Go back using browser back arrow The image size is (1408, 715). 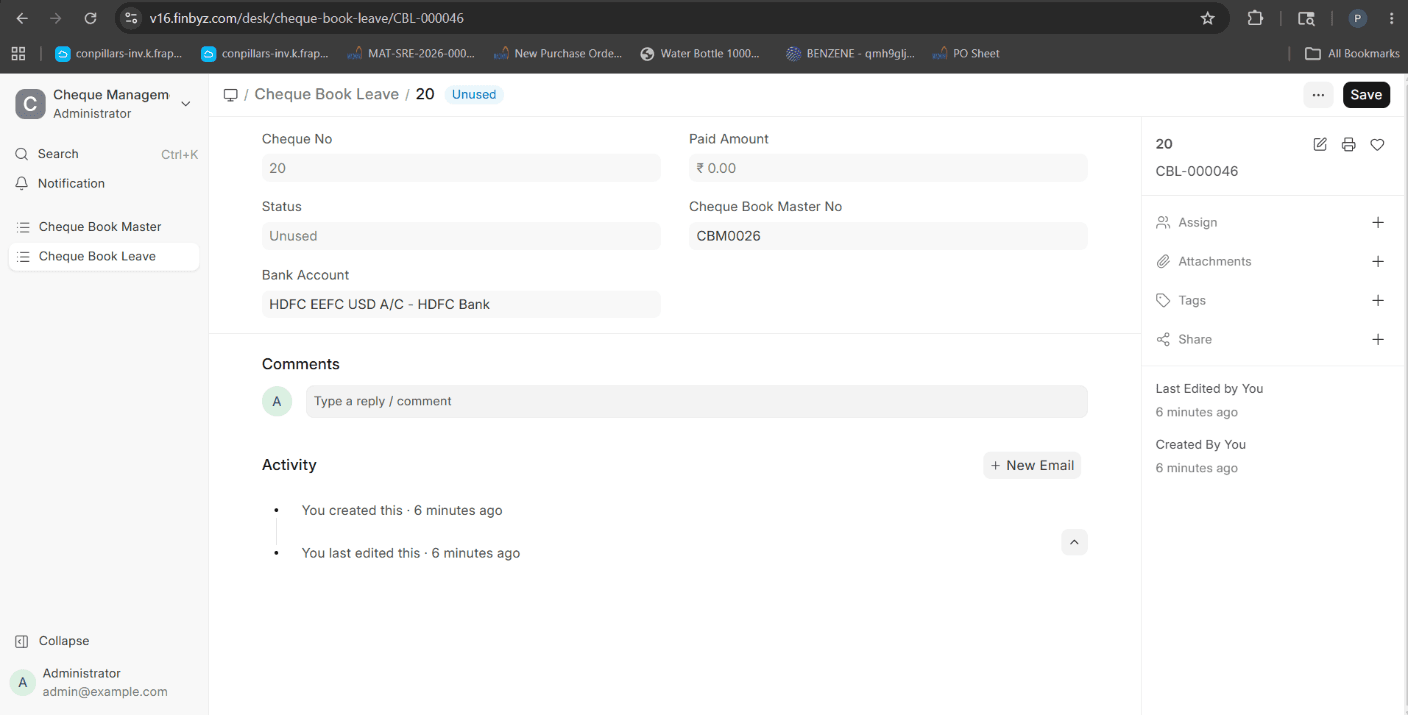tap(22, 18)
